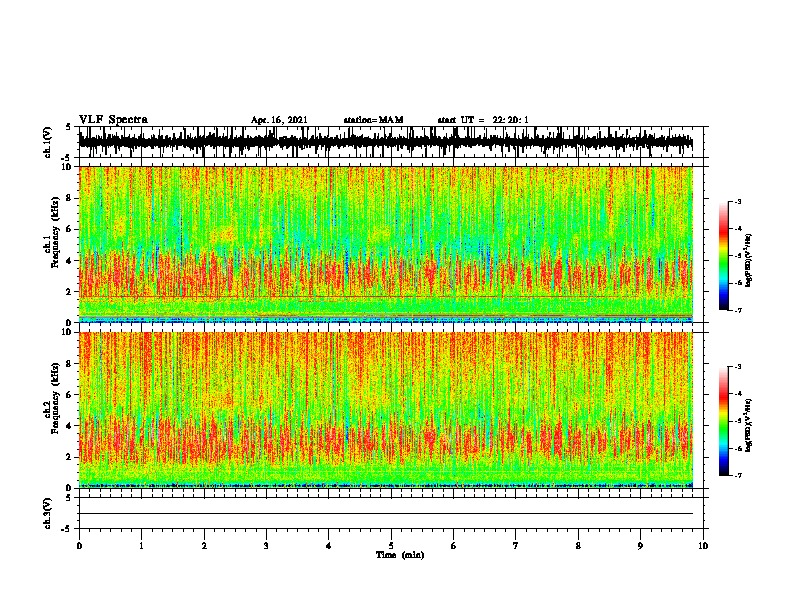Viewport: 792px width, 612px height.
Task: Click the ch.1 color bar "-3" top value
Action: [738, 202]
